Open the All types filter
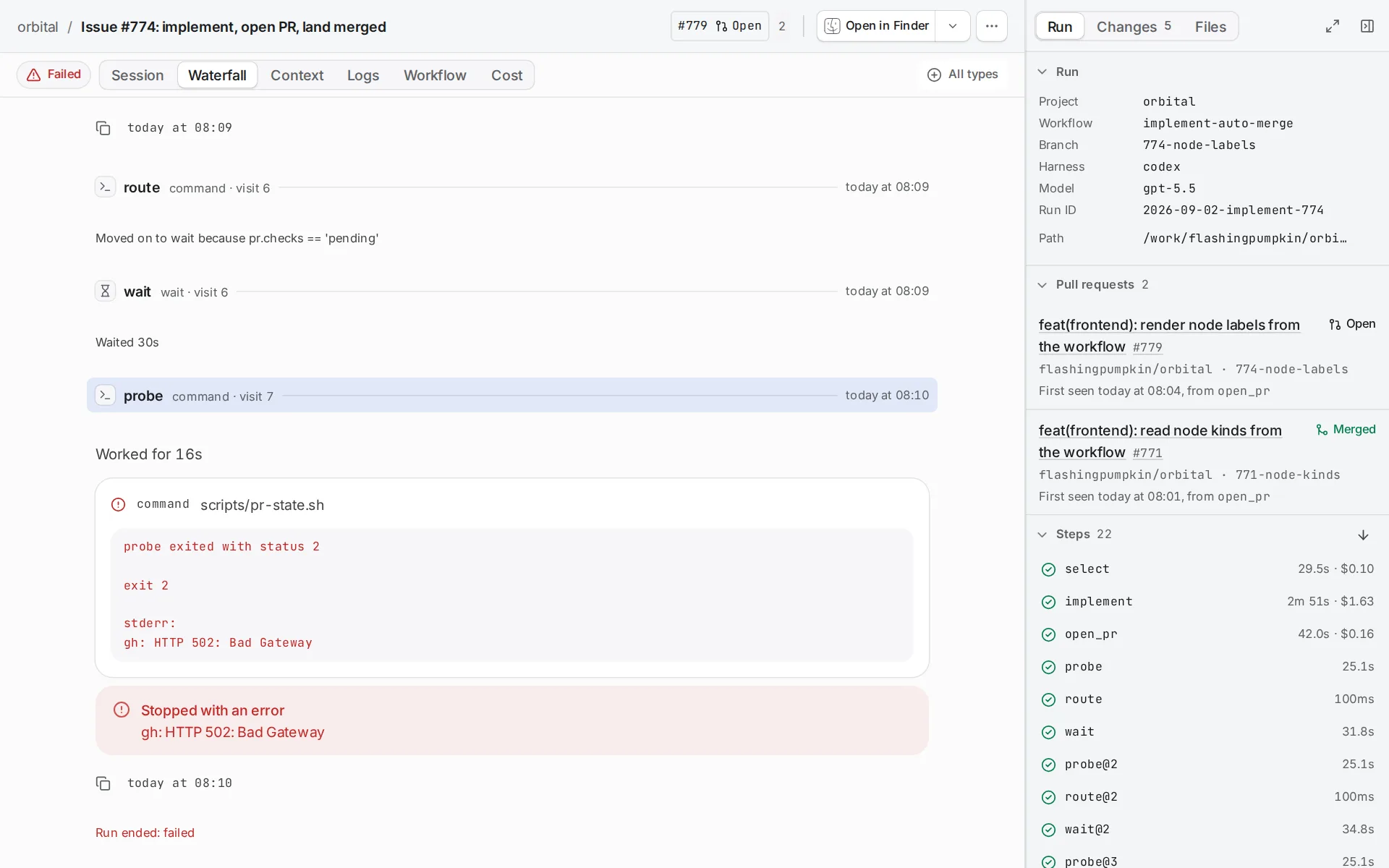 962,75
